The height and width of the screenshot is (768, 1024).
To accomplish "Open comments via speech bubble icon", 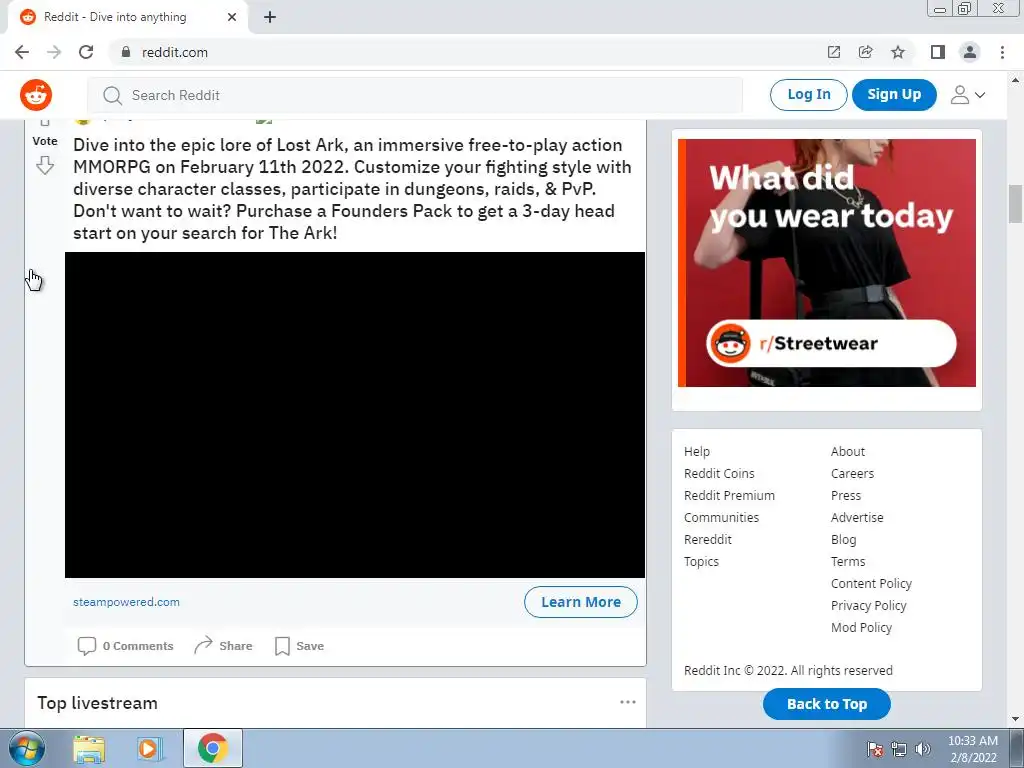I will pos(86,646).
